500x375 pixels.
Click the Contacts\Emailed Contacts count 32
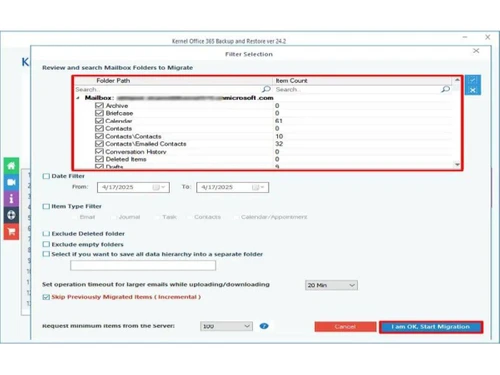tap(279, 144)
